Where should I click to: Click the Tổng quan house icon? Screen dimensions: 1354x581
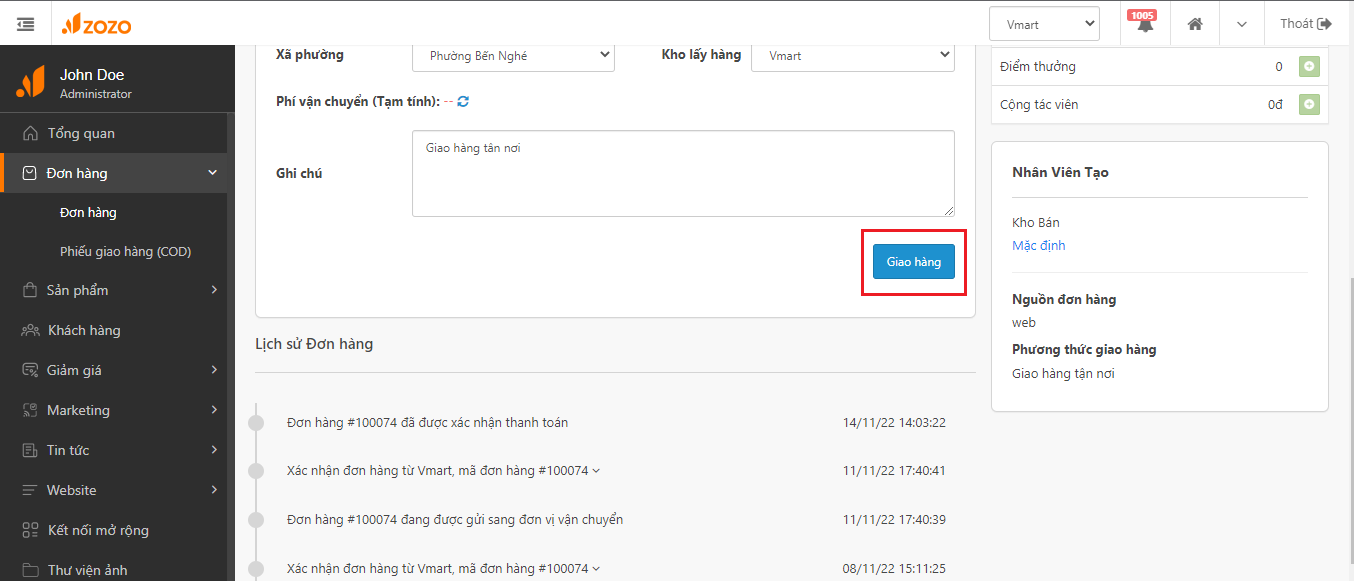(29, 133)
